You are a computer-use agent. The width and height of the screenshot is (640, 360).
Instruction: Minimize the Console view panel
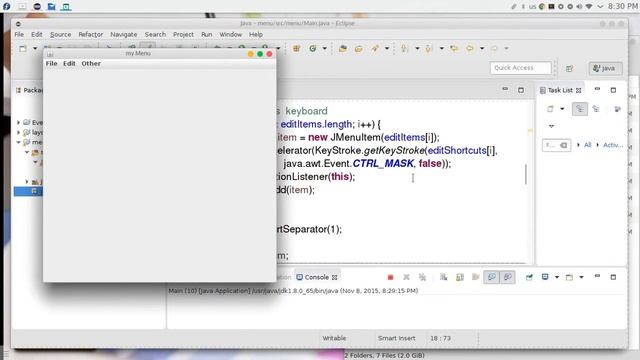pos(597,276)
